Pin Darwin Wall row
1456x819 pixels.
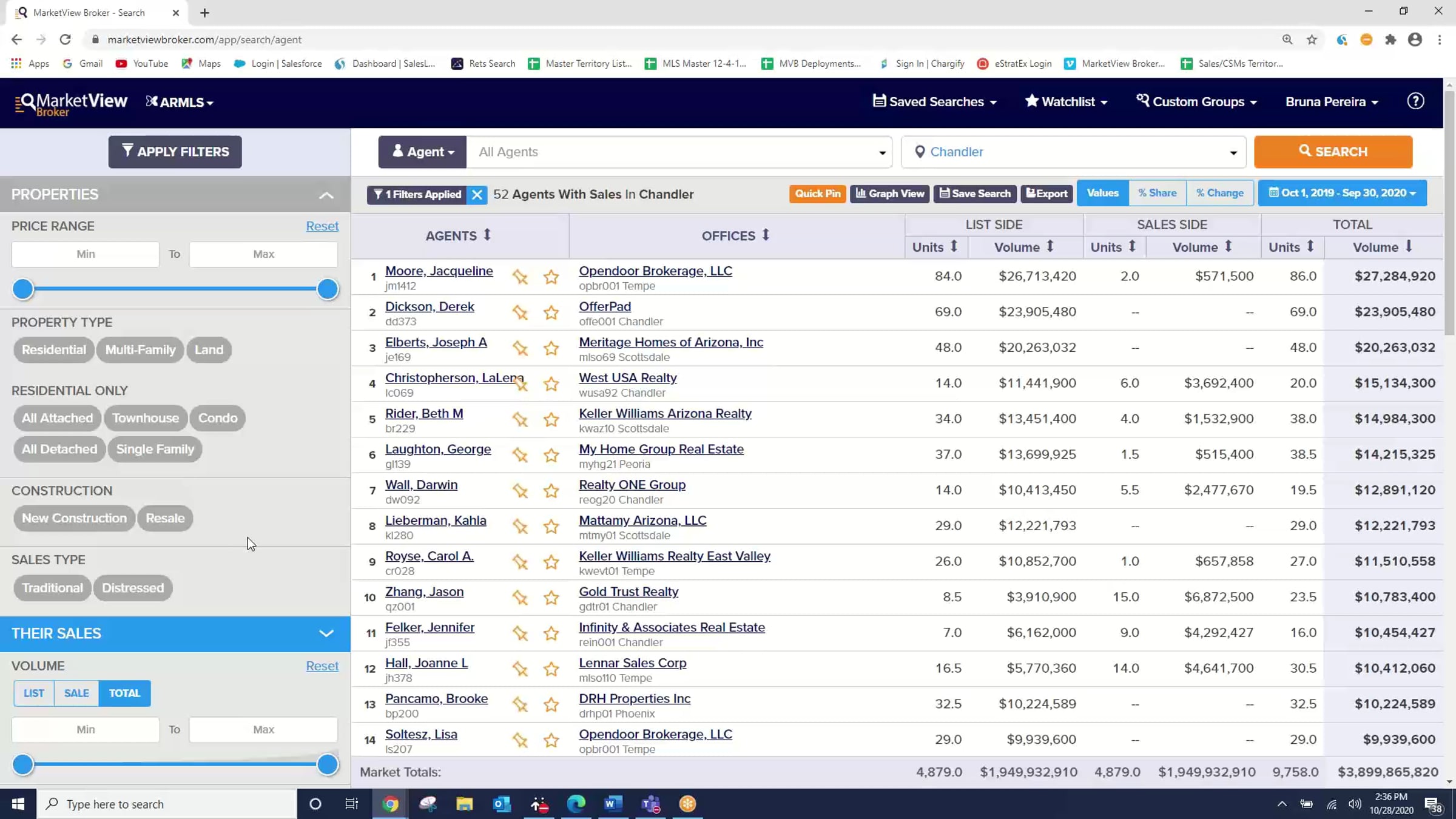tap(520, 491)
